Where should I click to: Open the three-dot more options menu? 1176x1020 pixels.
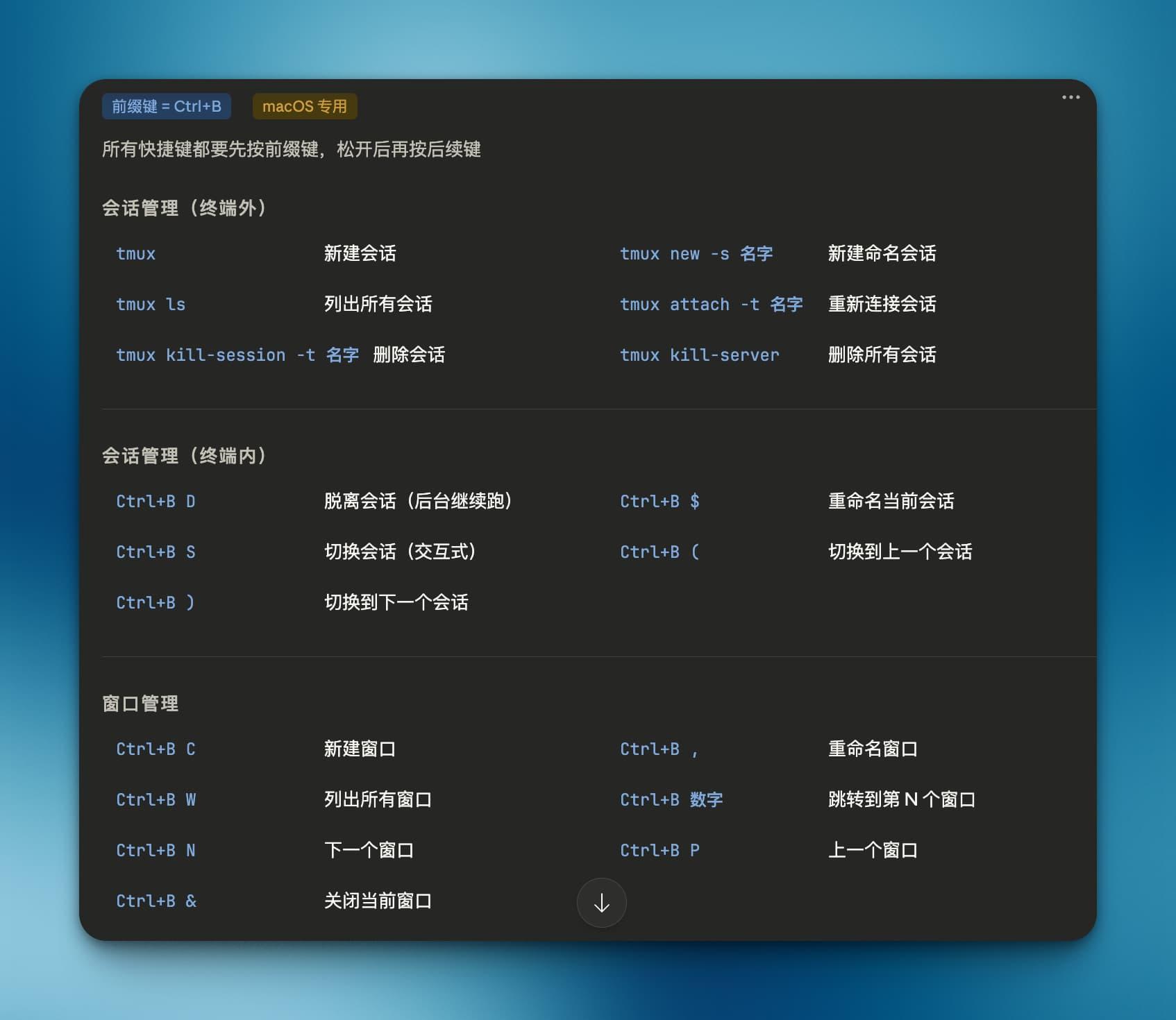[x=1070, y=97]
